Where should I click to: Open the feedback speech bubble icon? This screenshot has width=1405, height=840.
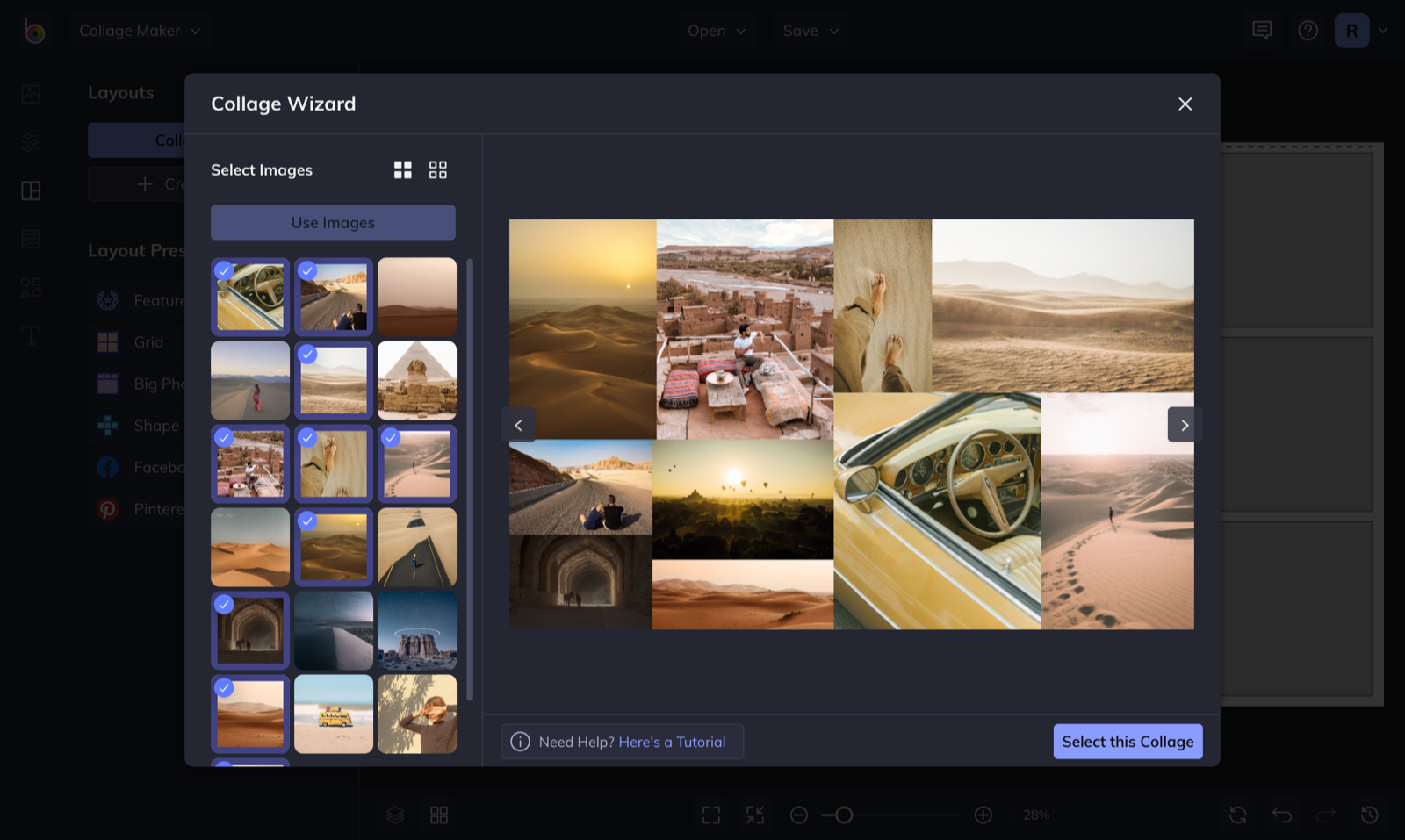click(1262, 31)
